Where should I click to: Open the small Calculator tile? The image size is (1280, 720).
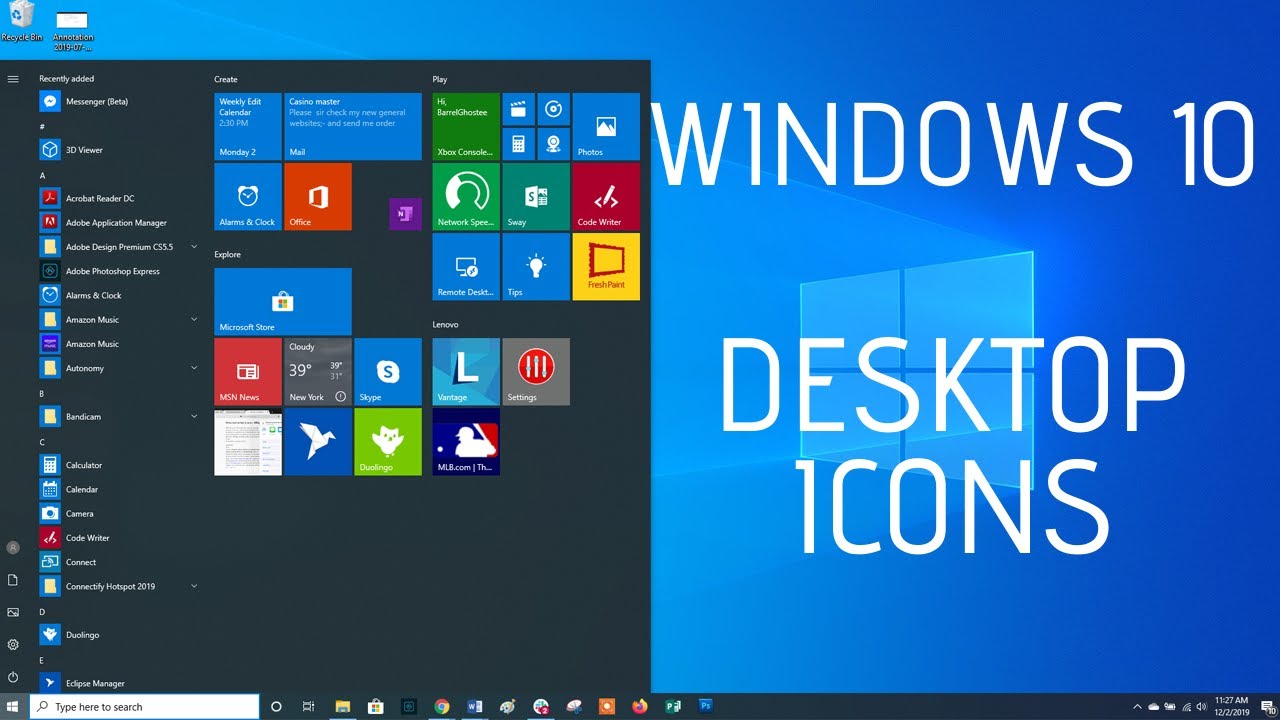pyautogui.click(x=518, y=144)
